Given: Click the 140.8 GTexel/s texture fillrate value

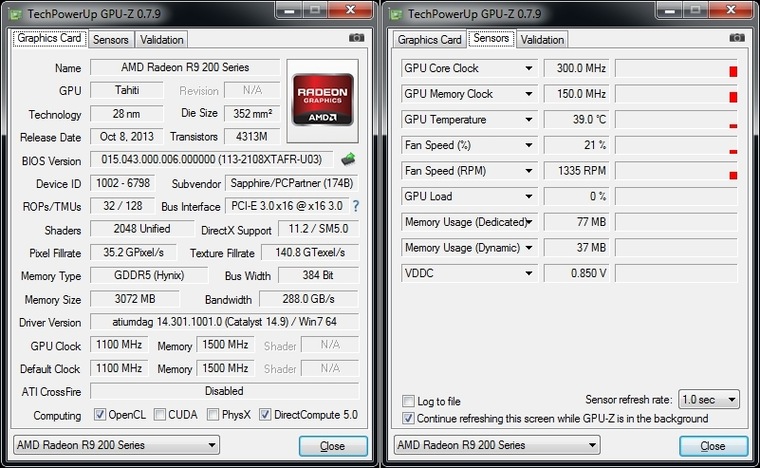Looking at the screenshot, I should pos(310,252).
